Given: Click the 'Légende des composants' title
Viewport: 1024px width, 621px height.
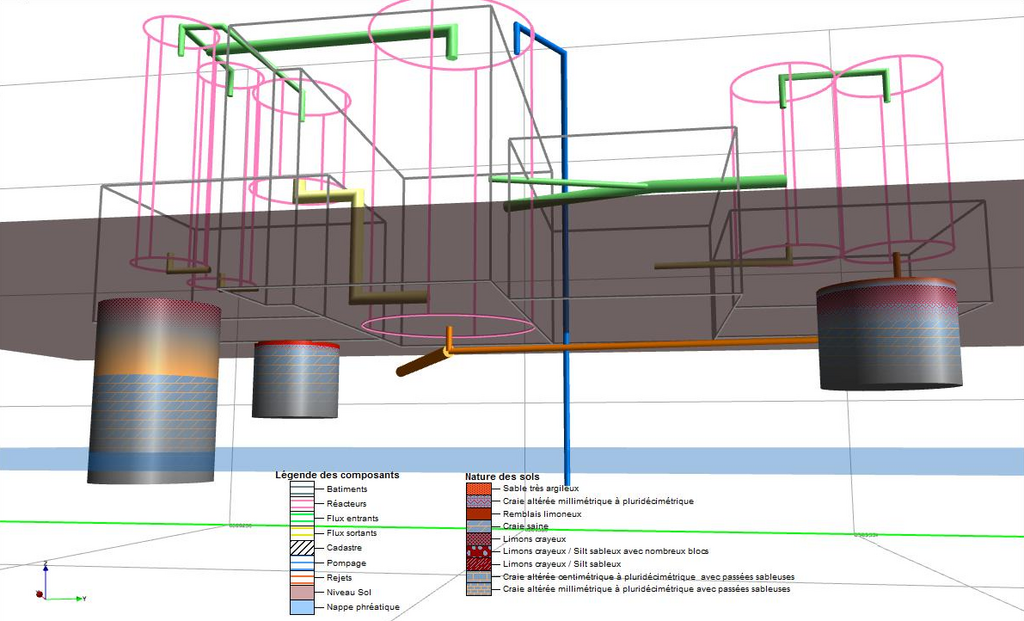Looking at the screenshot, I should point(338,475).
